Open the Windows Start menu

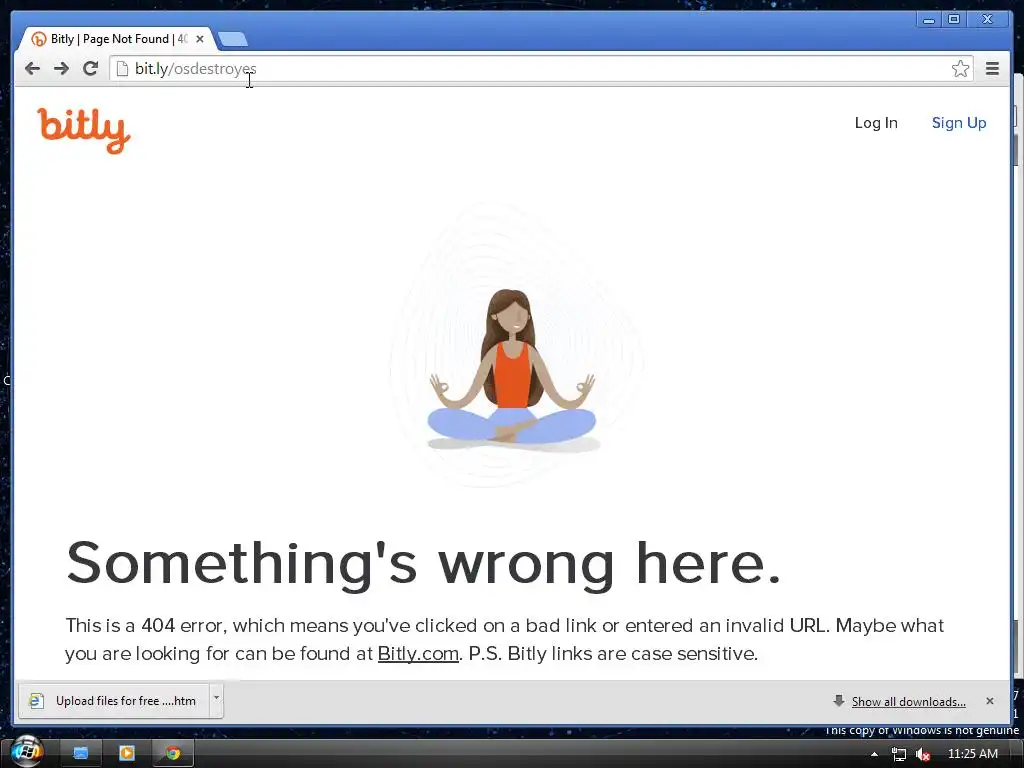pos(26,752)
